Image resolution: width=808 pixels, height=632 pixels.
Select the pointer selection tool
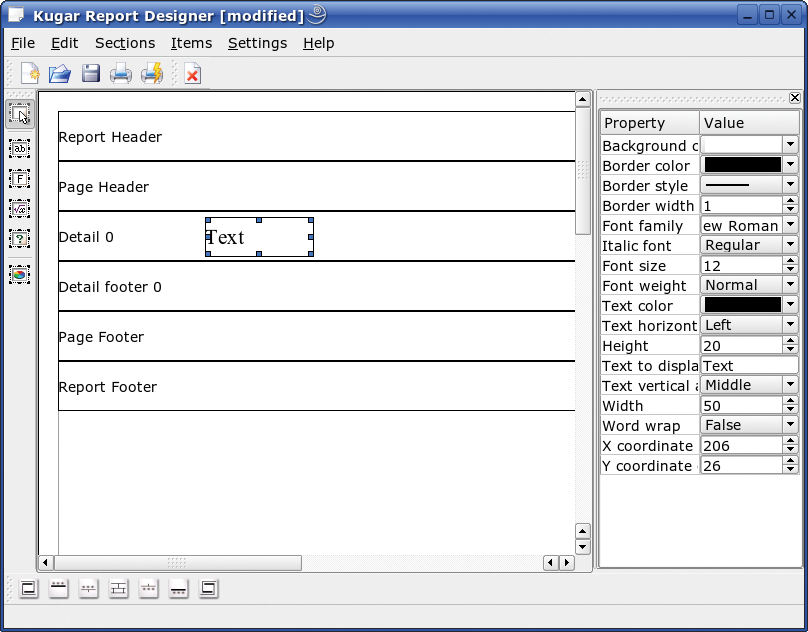pos(20,114)
